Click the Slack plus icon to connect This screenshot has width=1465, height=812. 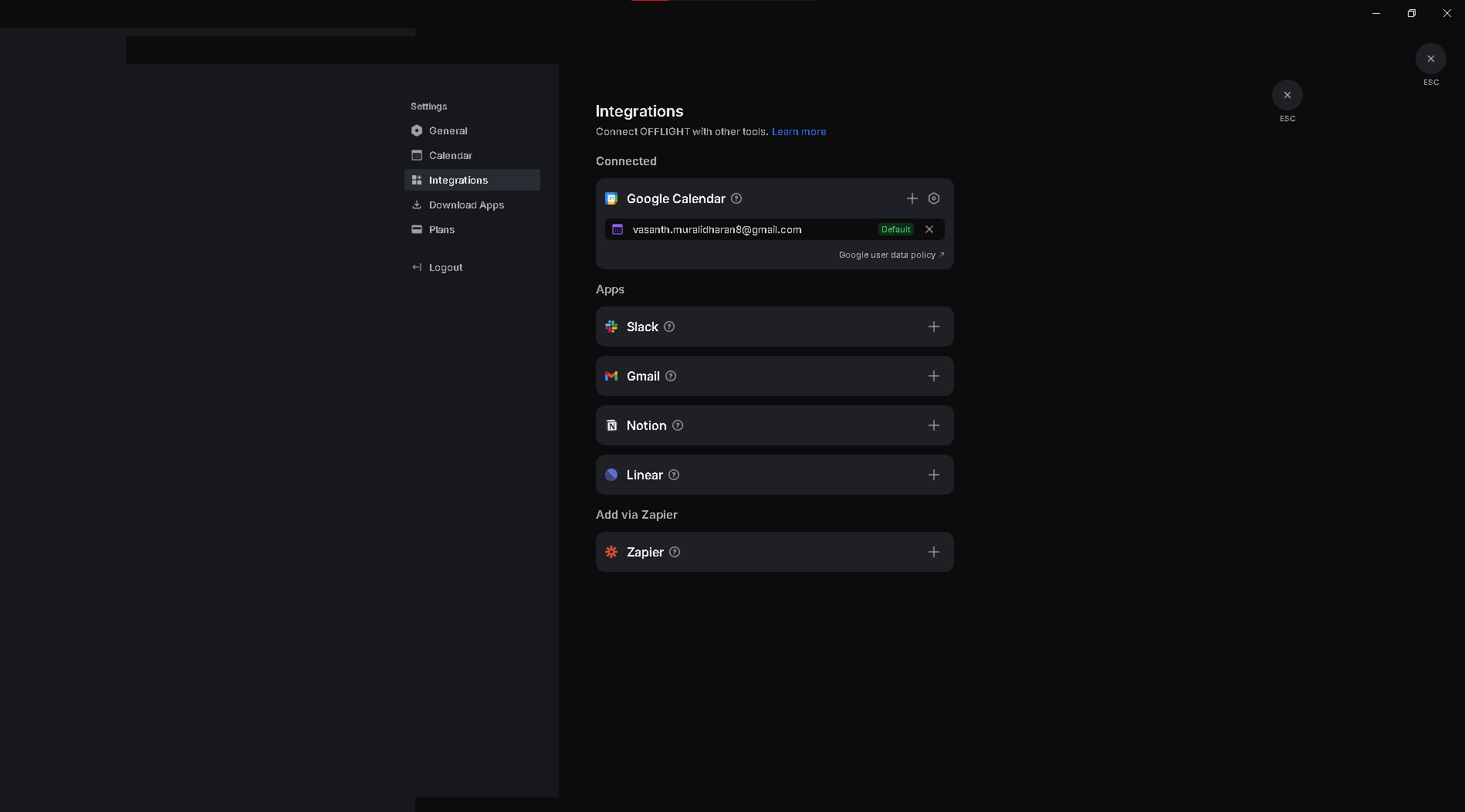coord(933,326)
